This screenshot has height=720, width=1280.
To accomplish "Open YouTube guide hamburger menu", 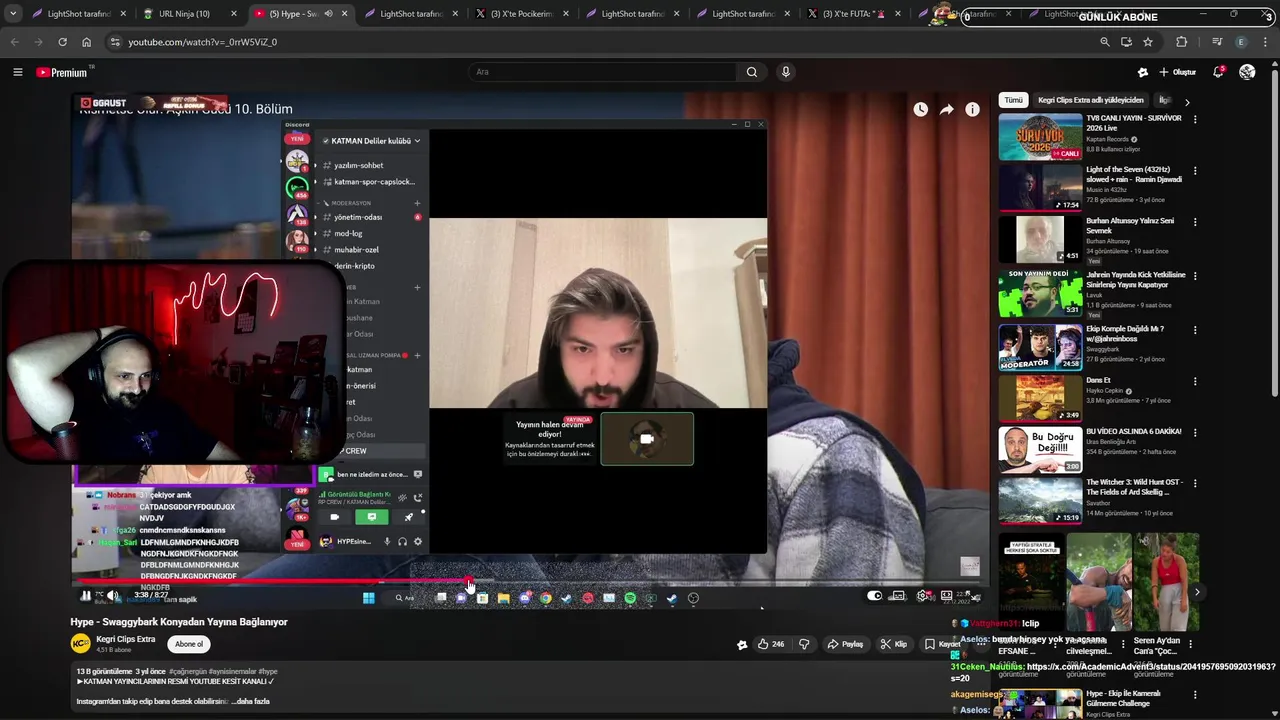I will [x=17, y=72].
